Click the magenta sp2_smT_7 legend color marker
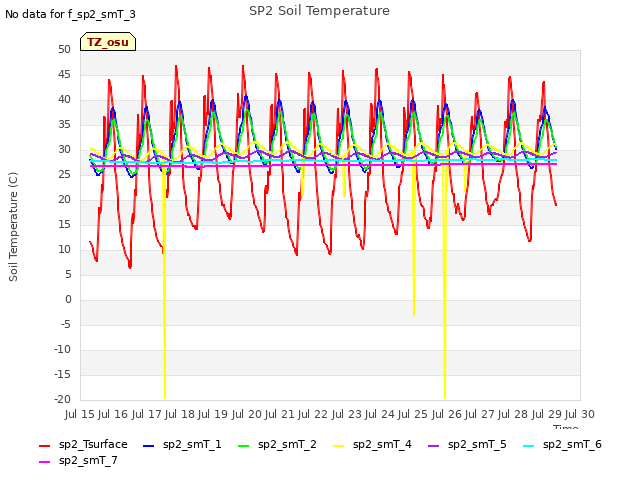This screenshot has height=480, width=640. click(x=44, y=462)
